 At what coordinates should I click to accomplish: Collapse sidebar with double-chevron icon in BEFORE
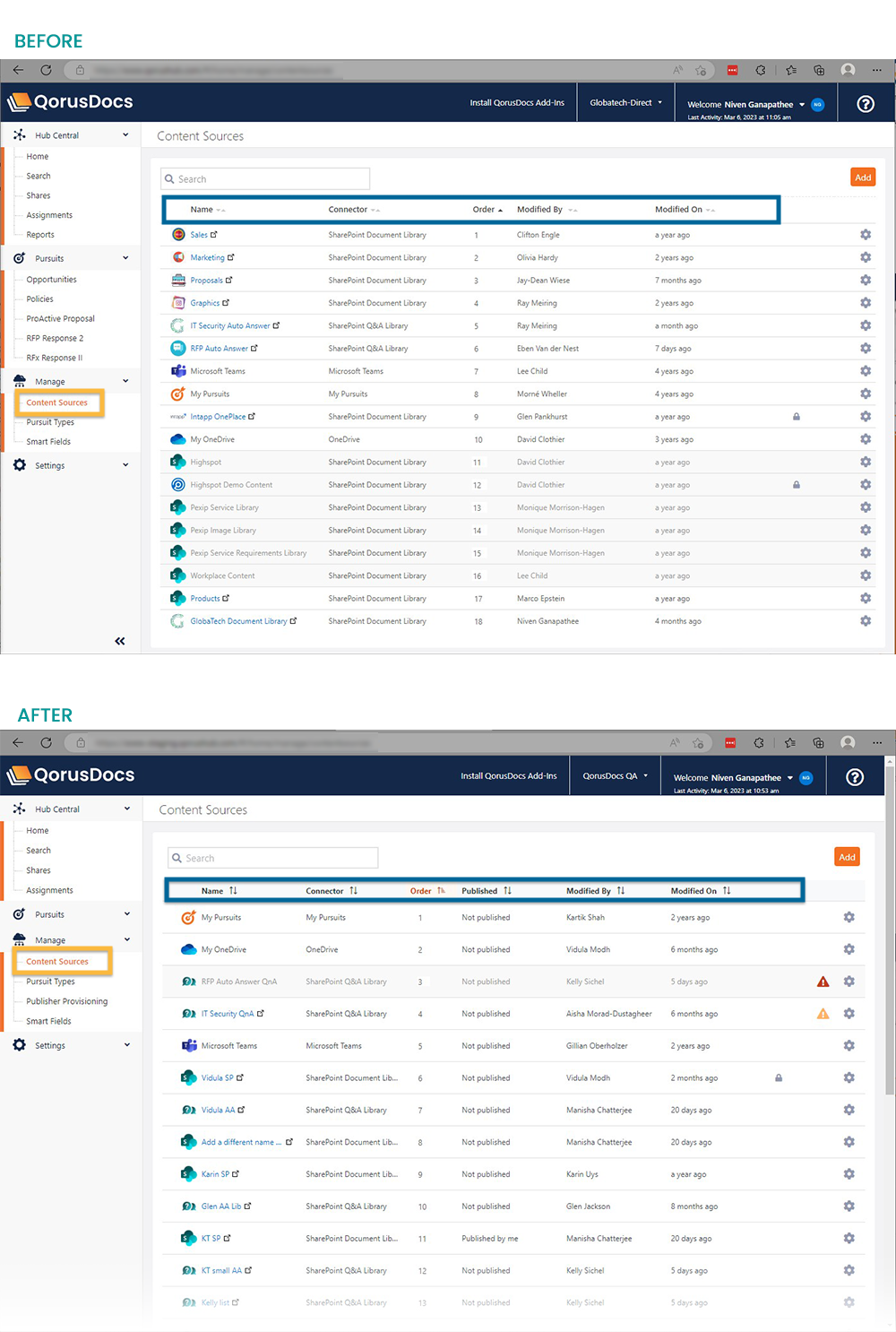click(120, 641)
